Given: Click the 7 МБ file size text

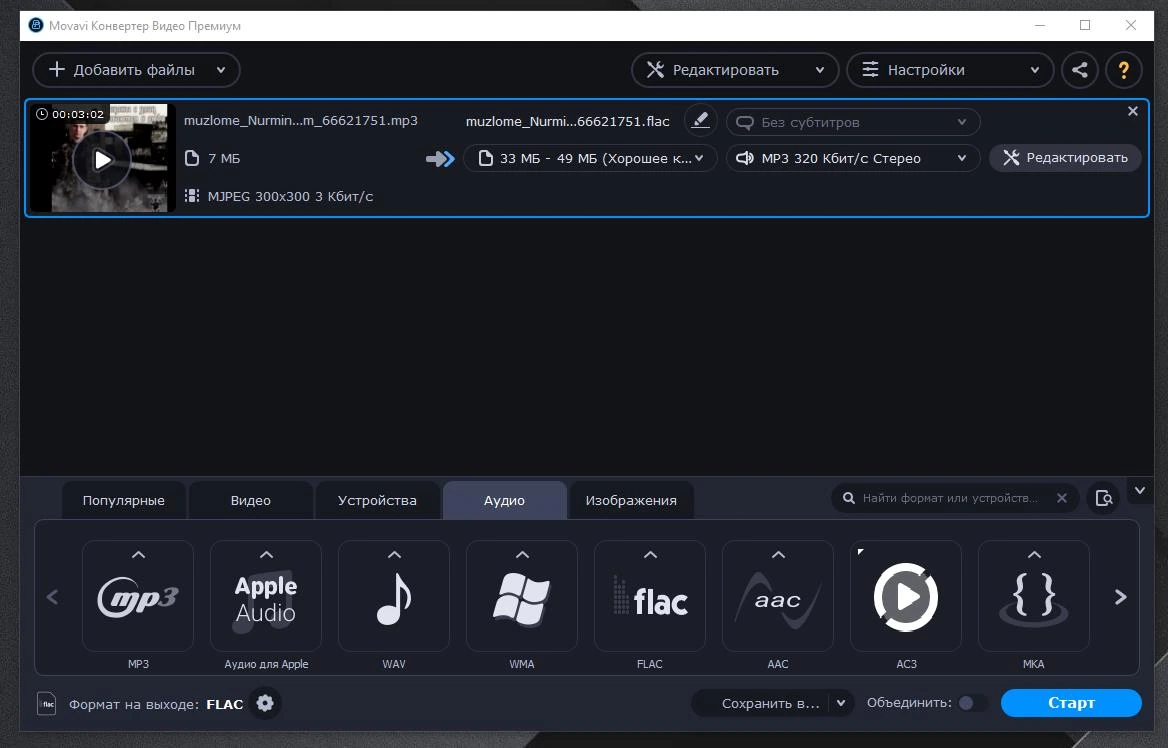Looking at the screenshot, I should [x=223, y=158].
